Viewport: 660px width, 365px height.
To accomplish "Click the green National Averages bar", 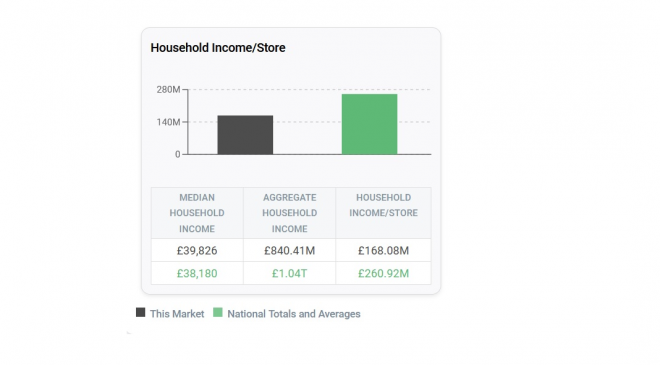I will (369, 124).
